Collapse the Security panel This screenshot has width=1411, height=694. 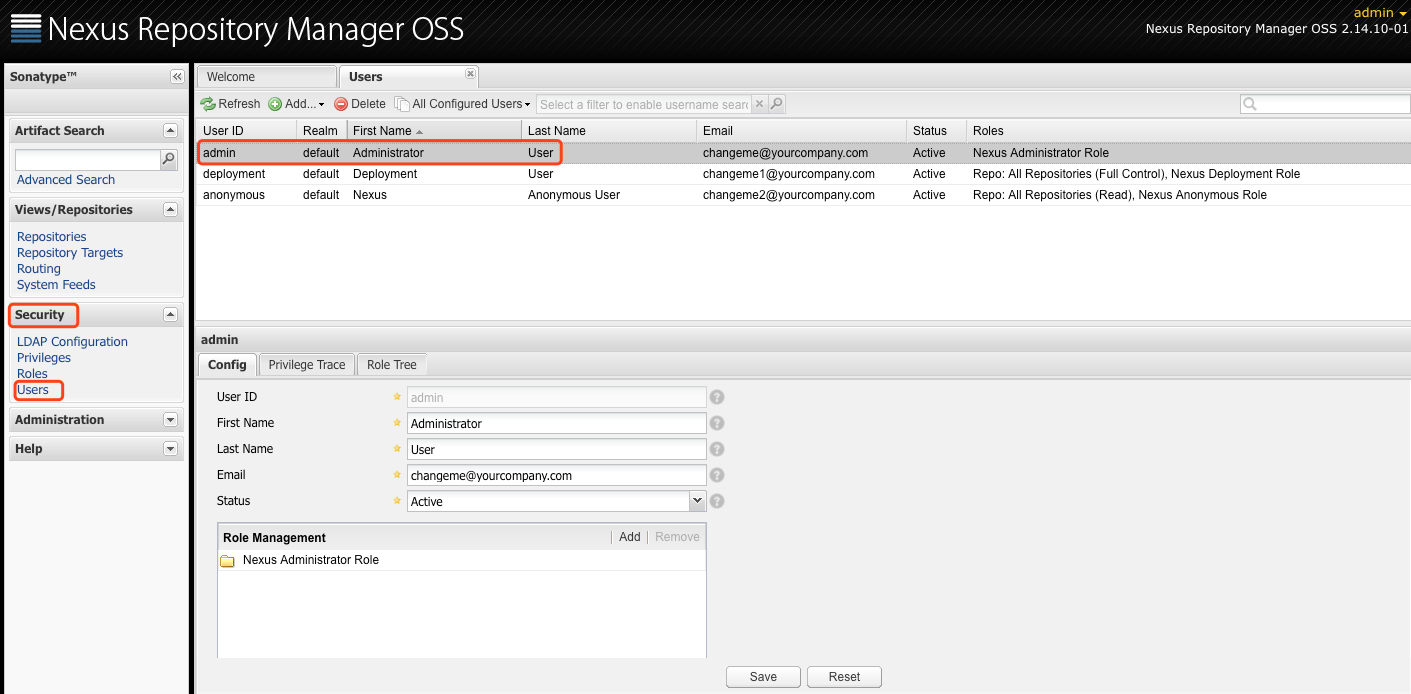[x=170, y=315]
